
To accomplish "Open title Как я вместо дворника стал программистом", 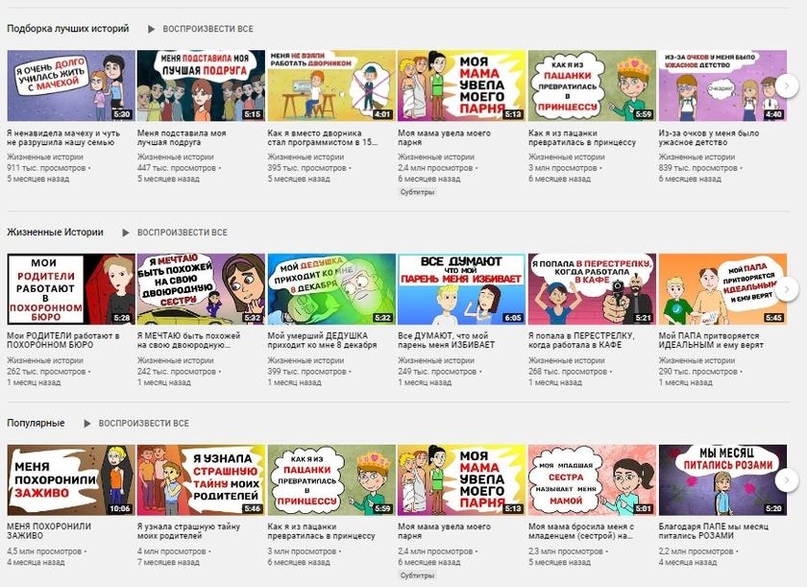I will (x=322, y=138).
